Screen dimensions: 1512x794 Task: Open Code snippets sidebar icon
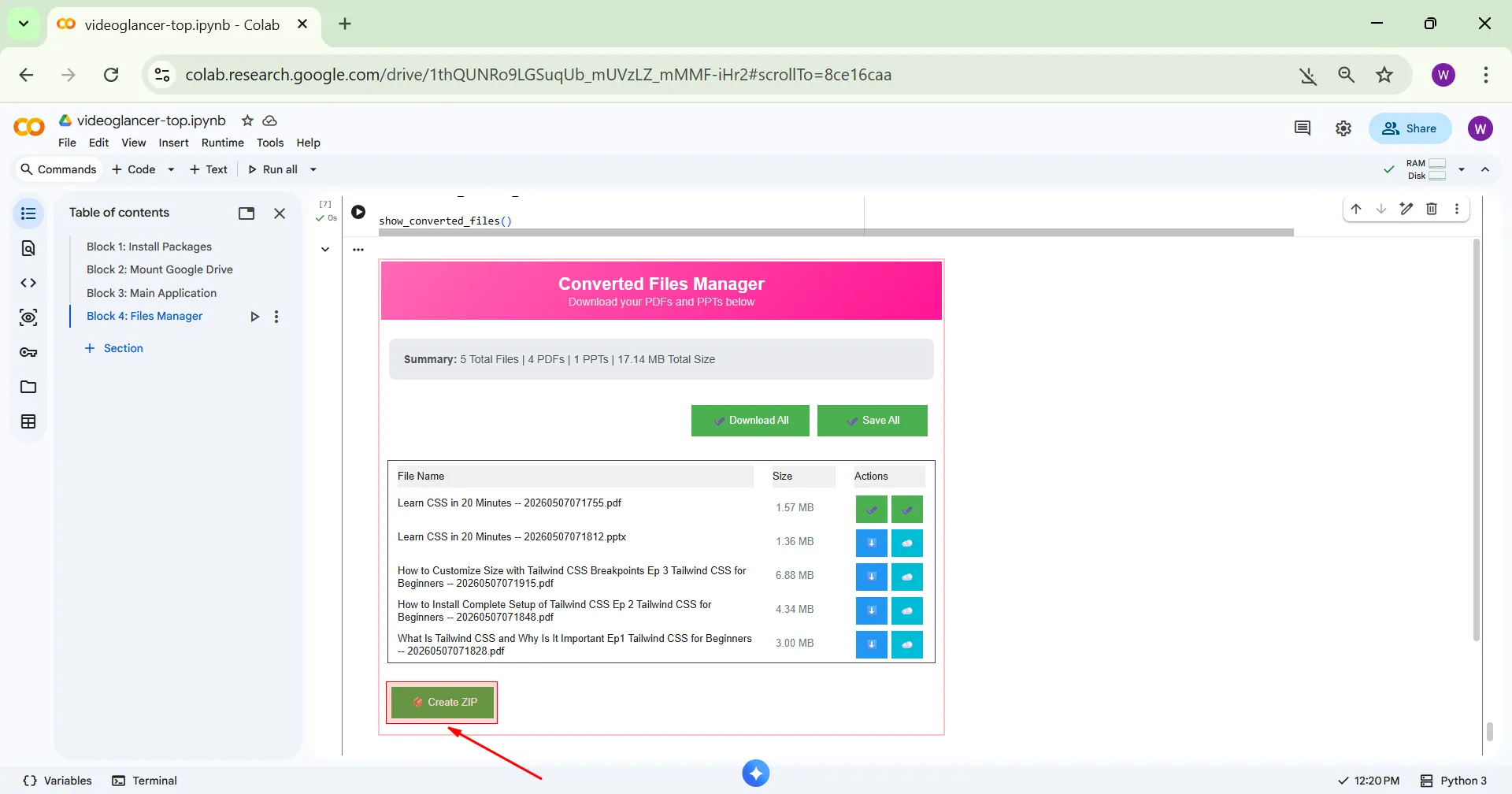[x=28, y=283]
